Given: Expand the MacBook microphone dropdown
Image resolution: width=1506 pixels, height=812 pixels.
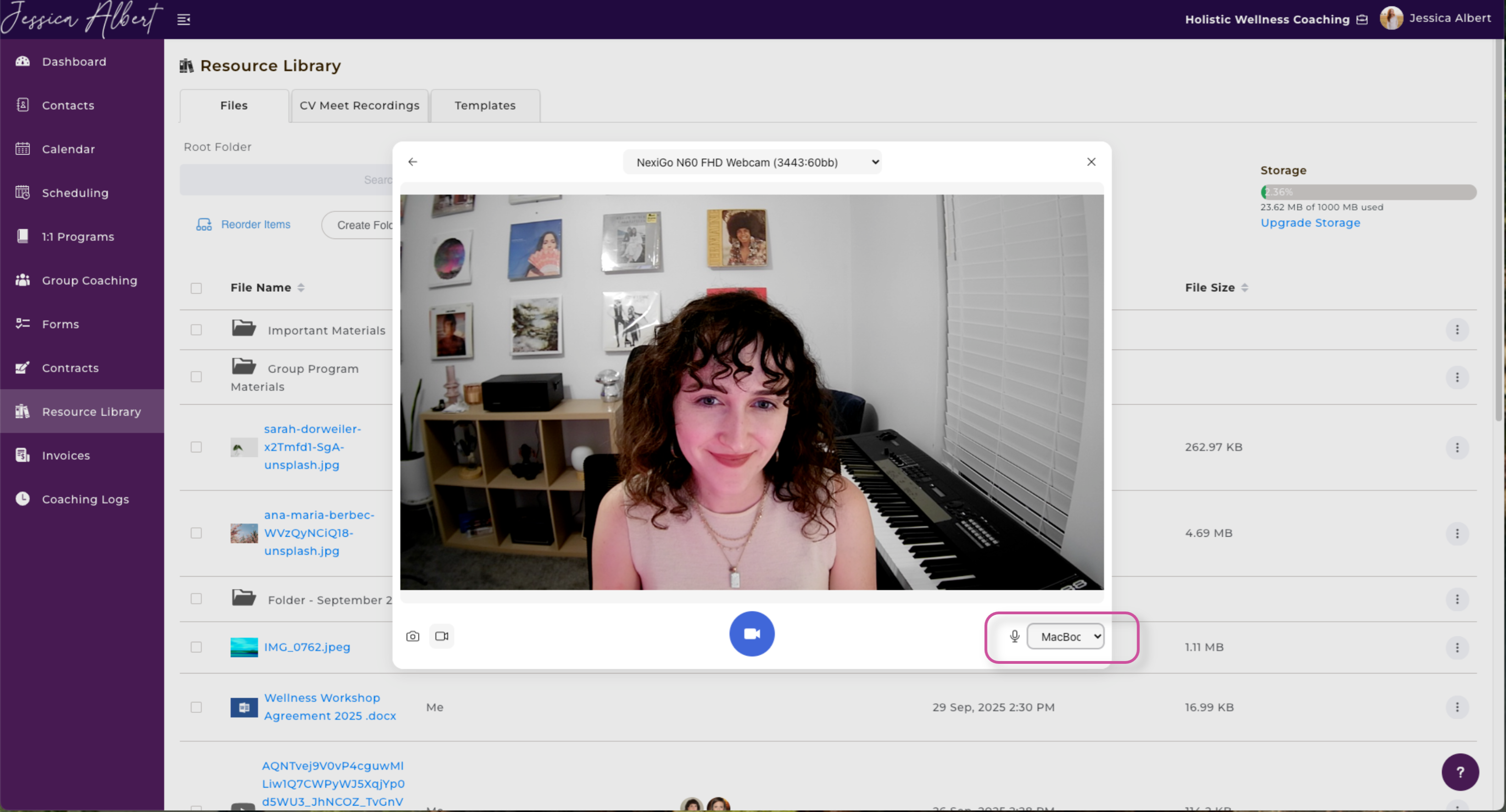Looking at the screenshot, I should coord(1065,637).
